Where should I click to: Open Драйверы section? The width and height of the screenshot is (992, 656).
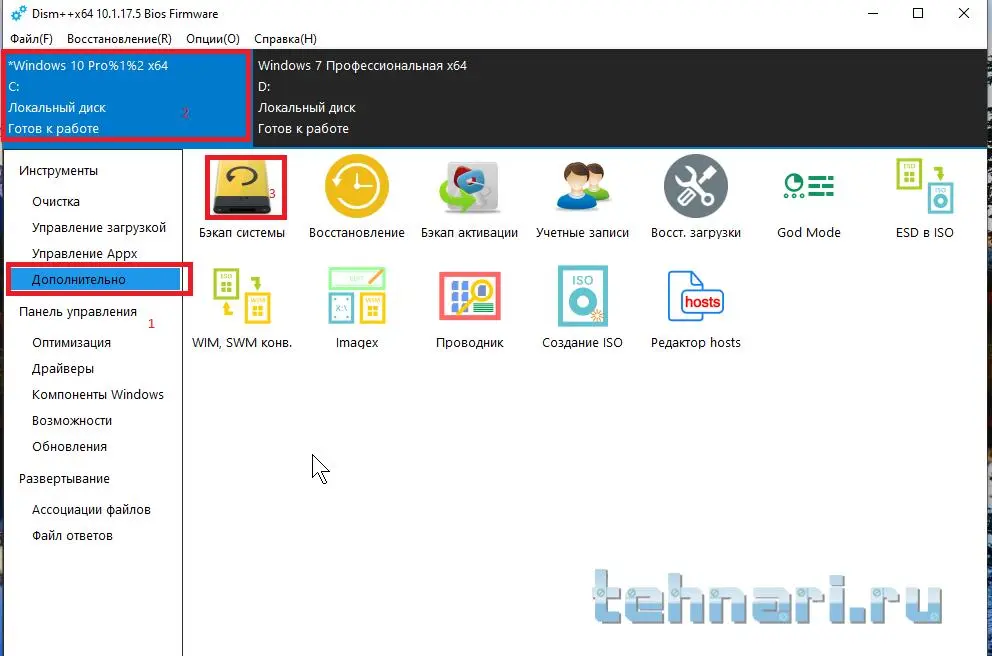63,369
